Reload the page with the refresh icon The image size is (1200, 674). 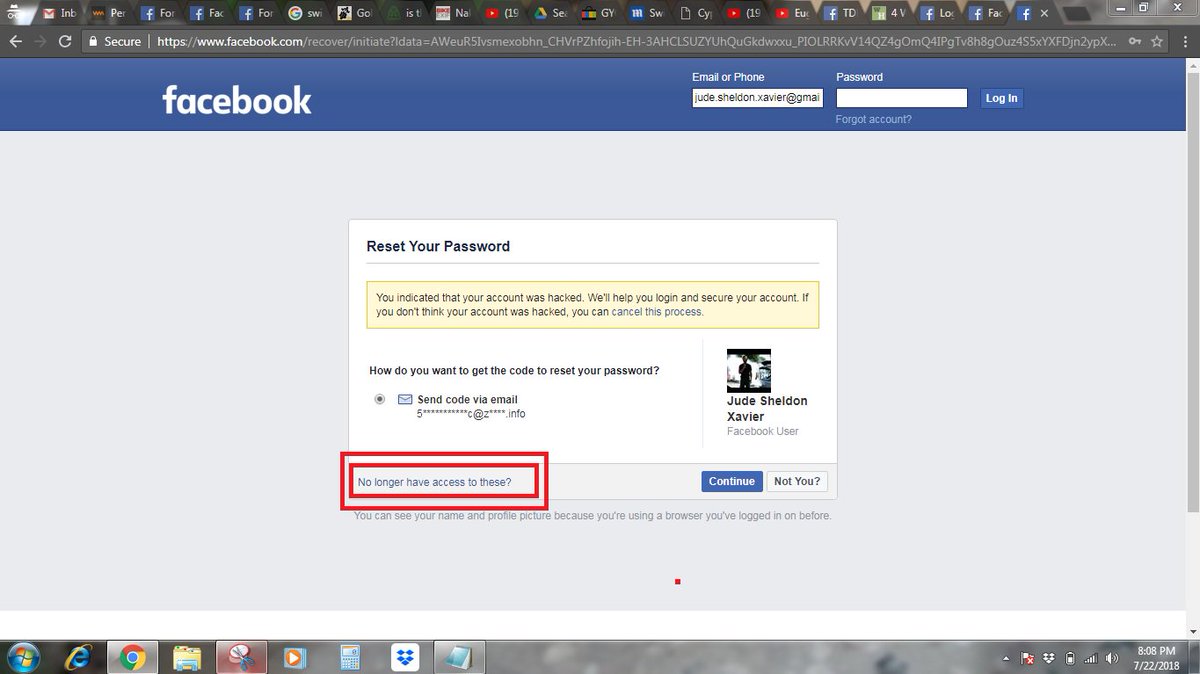coord(65,42)
